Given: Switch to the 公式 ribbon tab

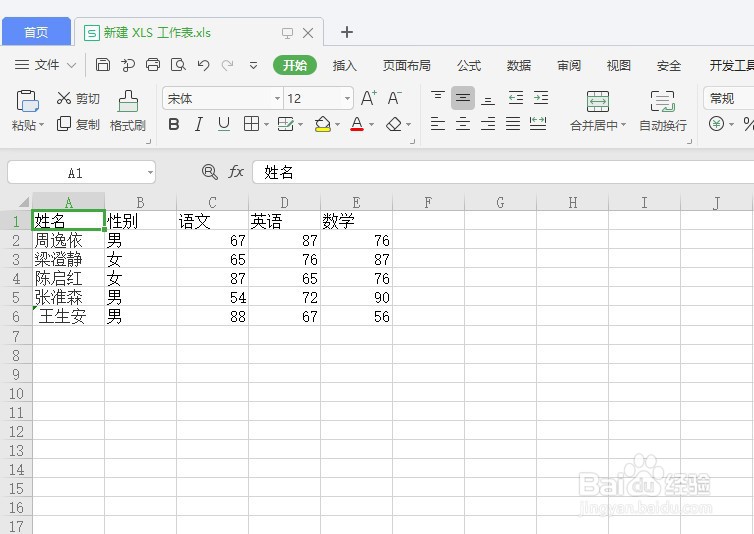Looking at the screenshot, I should click(469, 65).
